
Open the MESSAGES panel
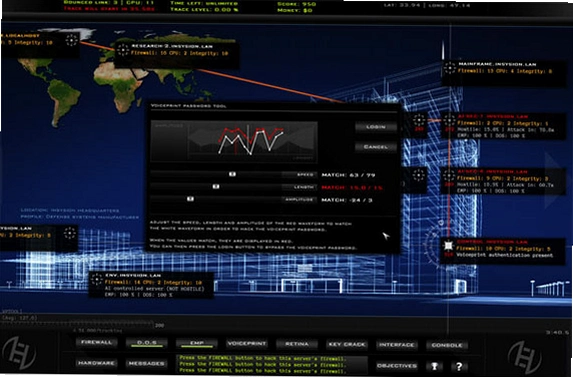147,363
